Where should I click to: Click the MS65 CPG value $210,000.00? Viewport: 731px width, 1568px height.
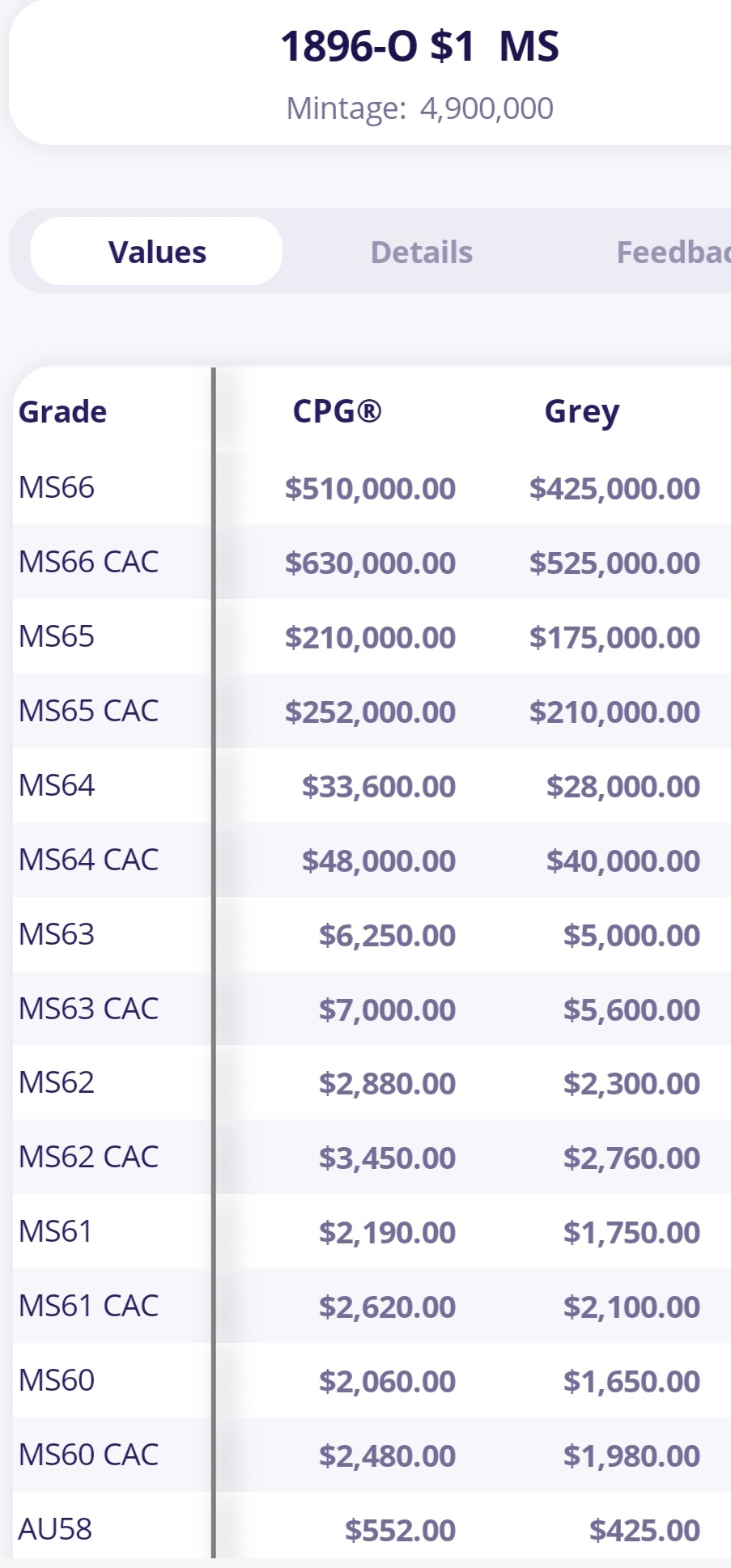coord(370,638)
